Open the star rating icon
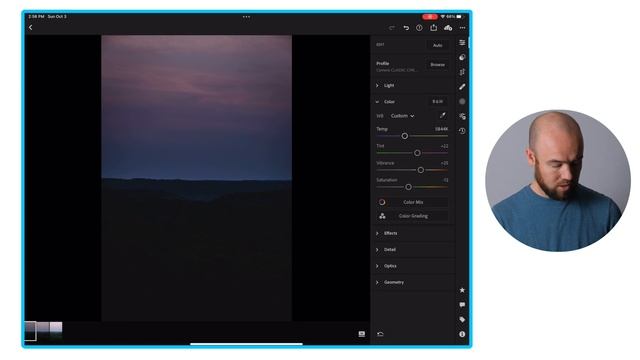640x360 pixels. coord(462,290)
